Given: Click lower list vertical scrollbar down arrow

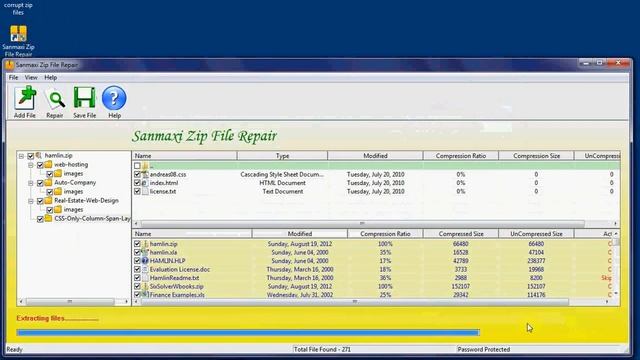Looking at the screenshot, I should point(616,294).
